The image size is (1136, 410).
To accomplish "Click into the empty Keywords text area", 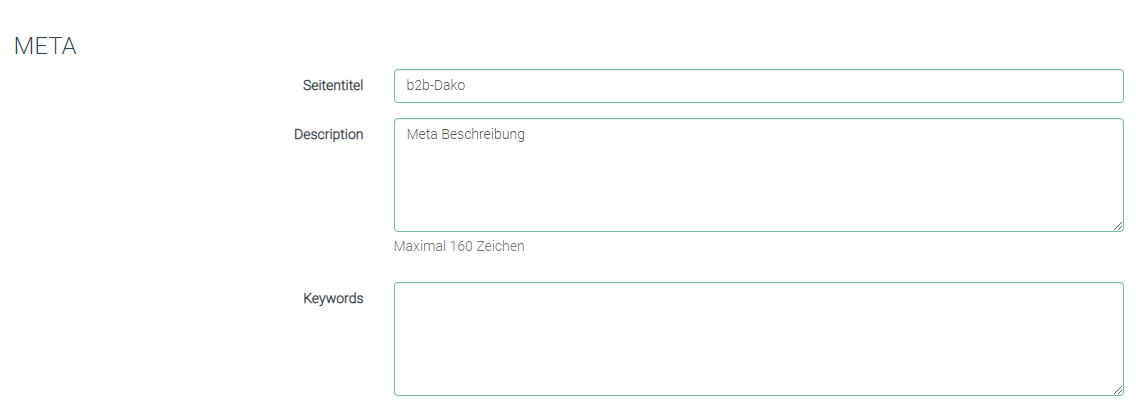I will click(x=758, y=339).
